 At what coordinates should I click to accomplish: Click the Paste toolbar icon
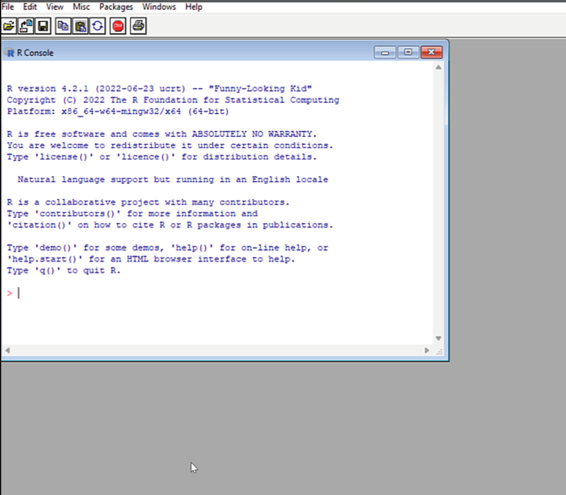point(80,26)
